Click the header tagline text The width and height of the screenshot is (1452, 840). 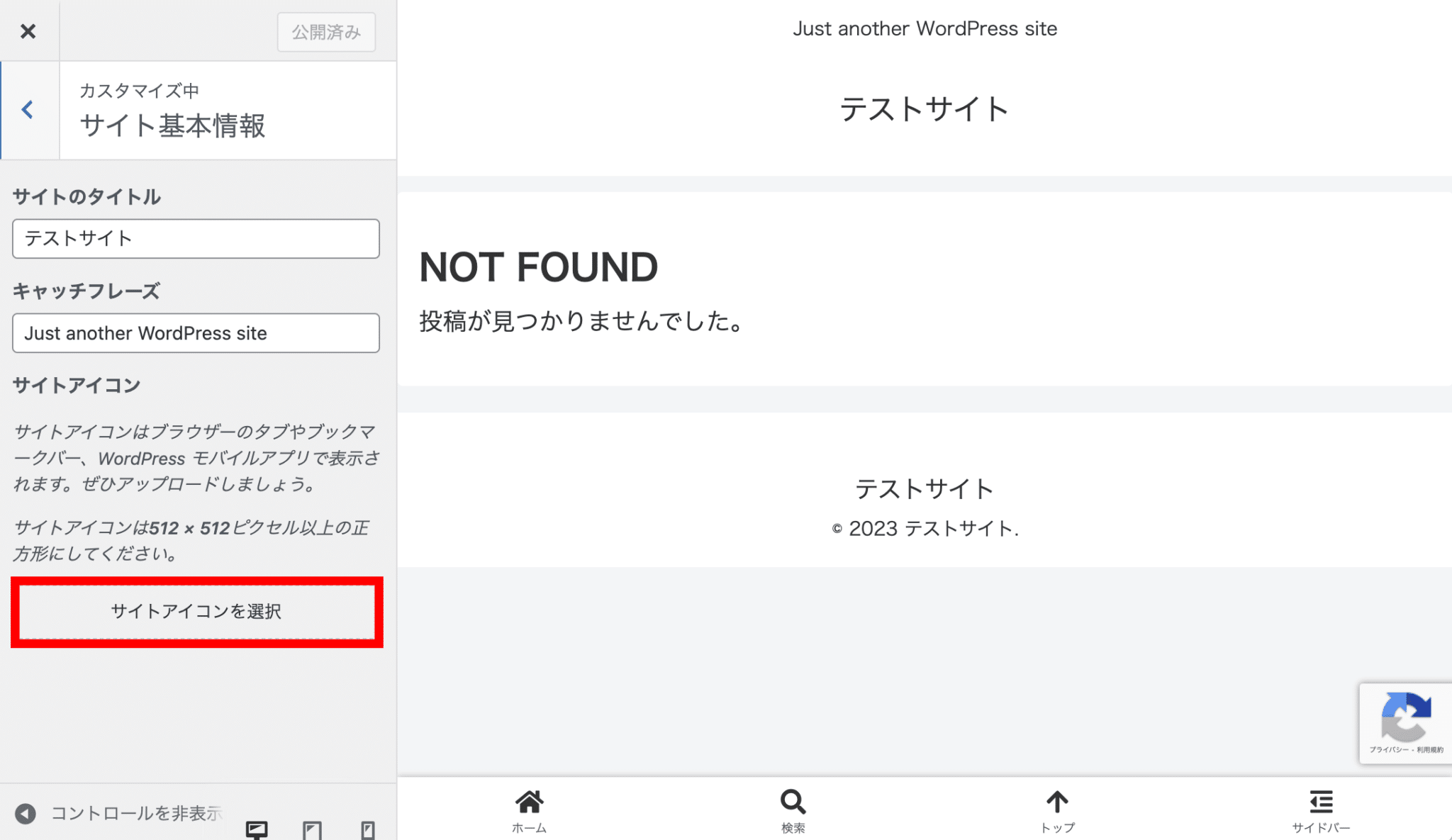coord(925,28)
